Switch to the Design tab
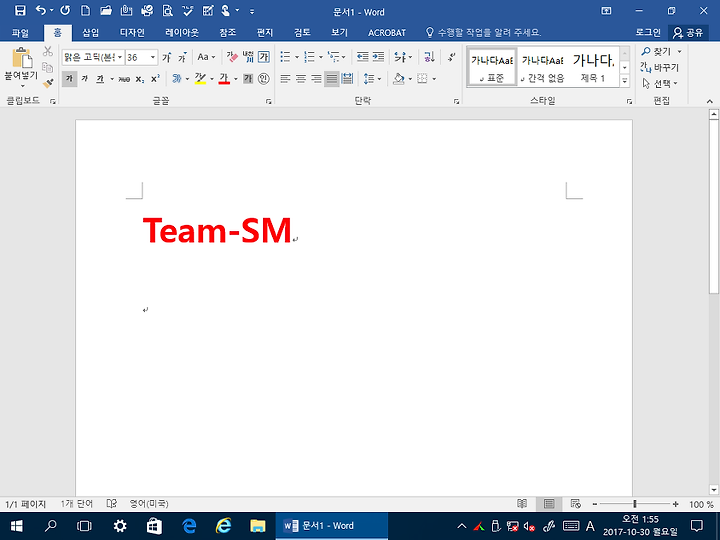Image resolution: width=720 pixels, height=540 pixels. [132, 33]
